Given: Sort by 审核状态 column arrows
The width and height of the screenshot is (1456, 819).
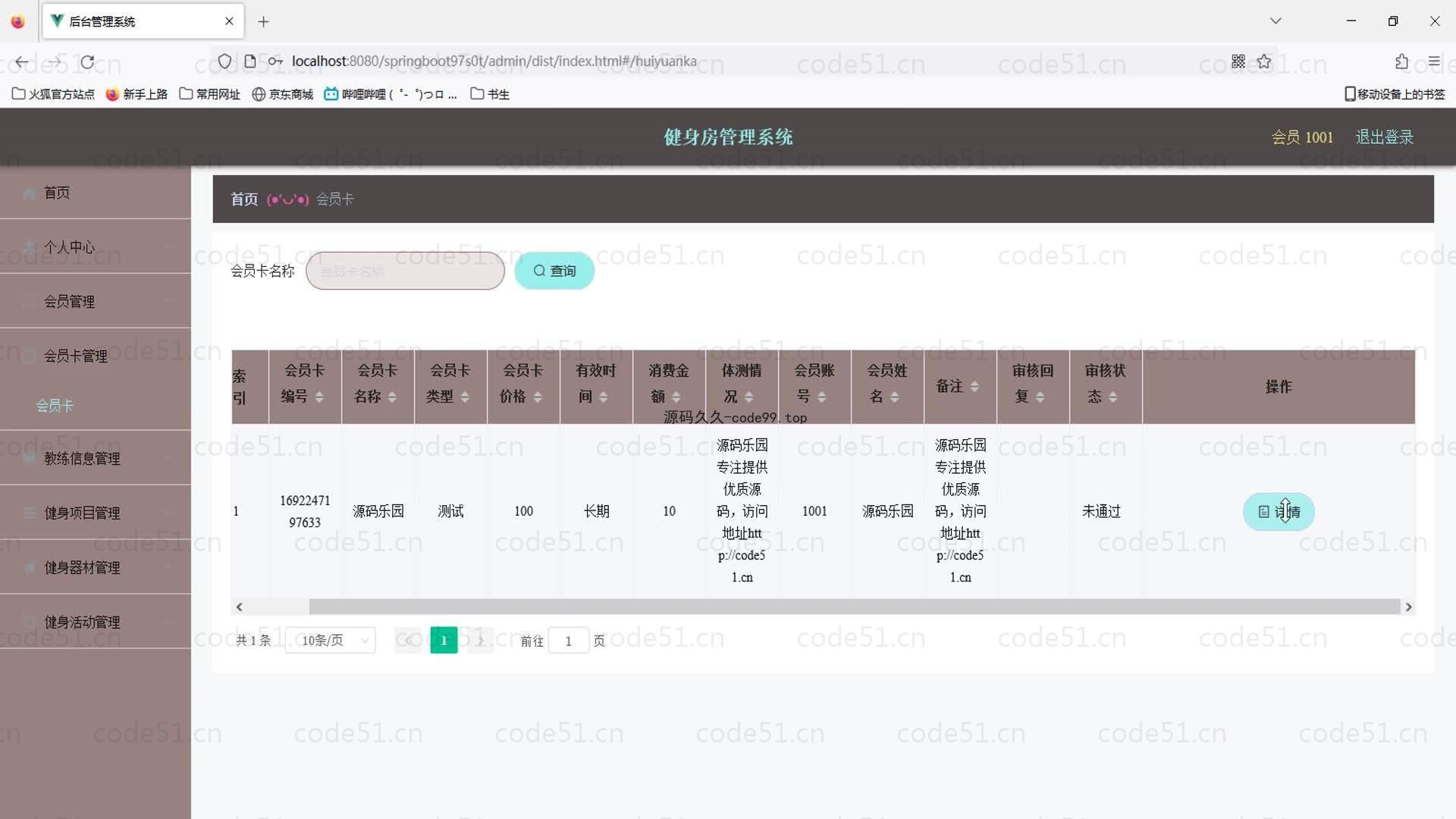Looking at the screenshot, I should click(1112, 397).
